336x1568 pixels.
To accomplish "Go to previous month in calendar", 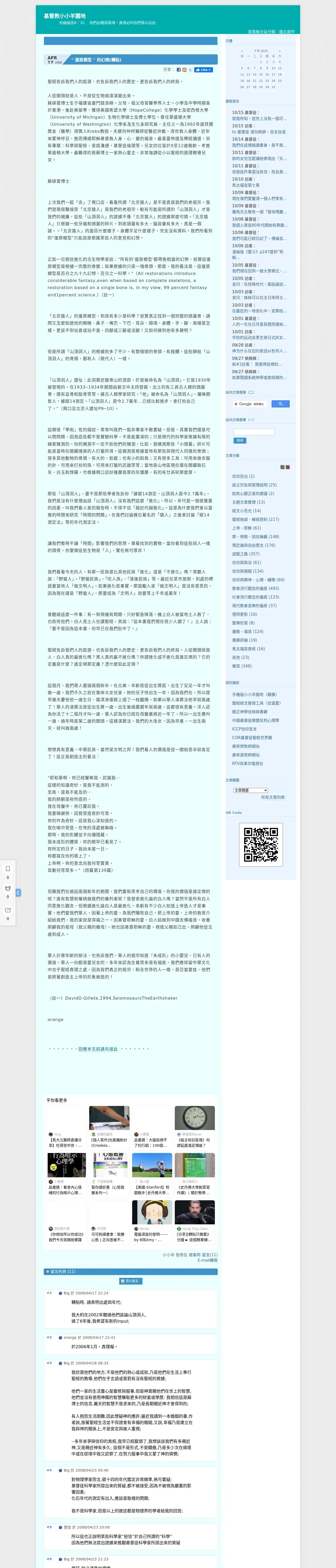I will 242,51.
